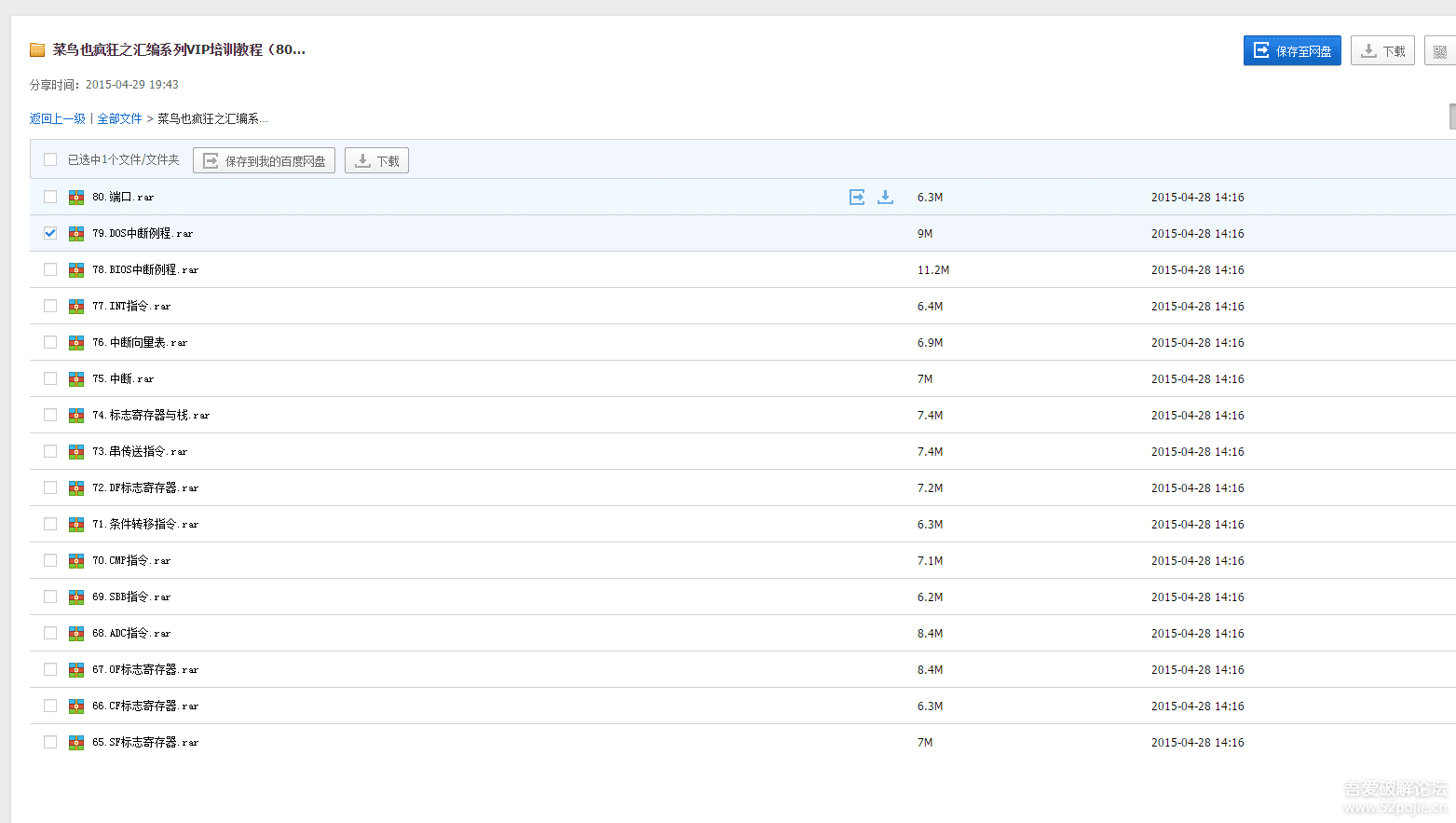Screen dimensions: 1456x823
Task: Check the box for 65.SF标志寄存器.rar
Action: (50, 742)
